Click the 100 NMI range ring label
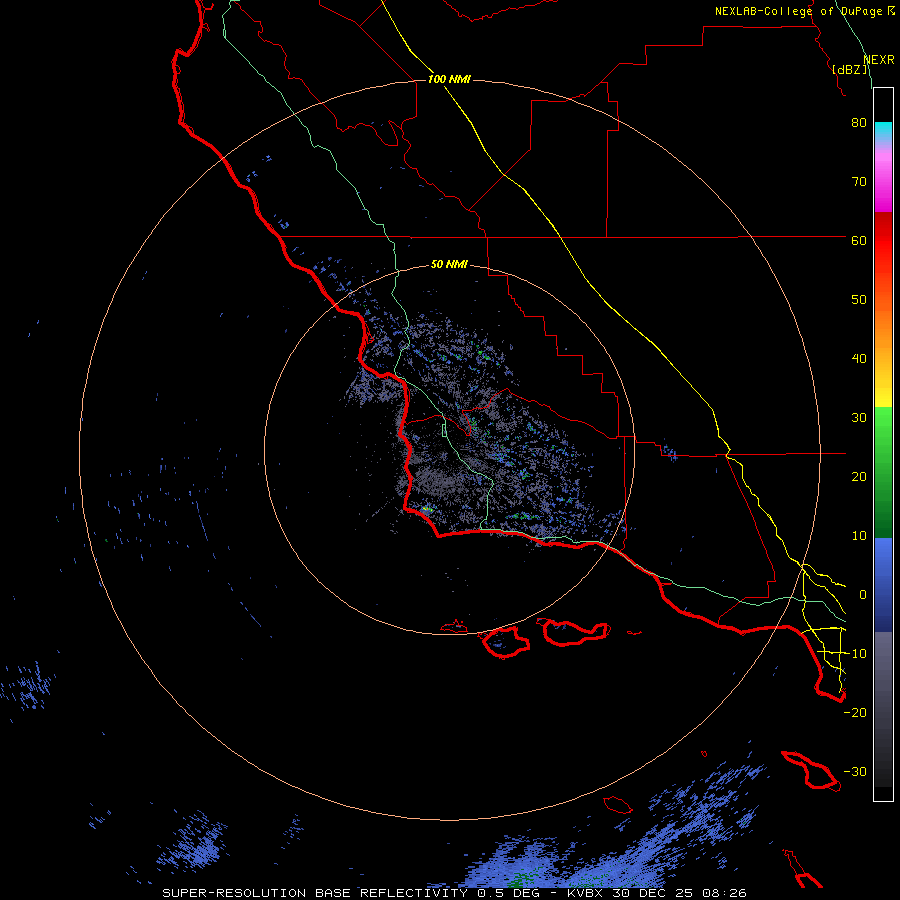 coord(449,79)
